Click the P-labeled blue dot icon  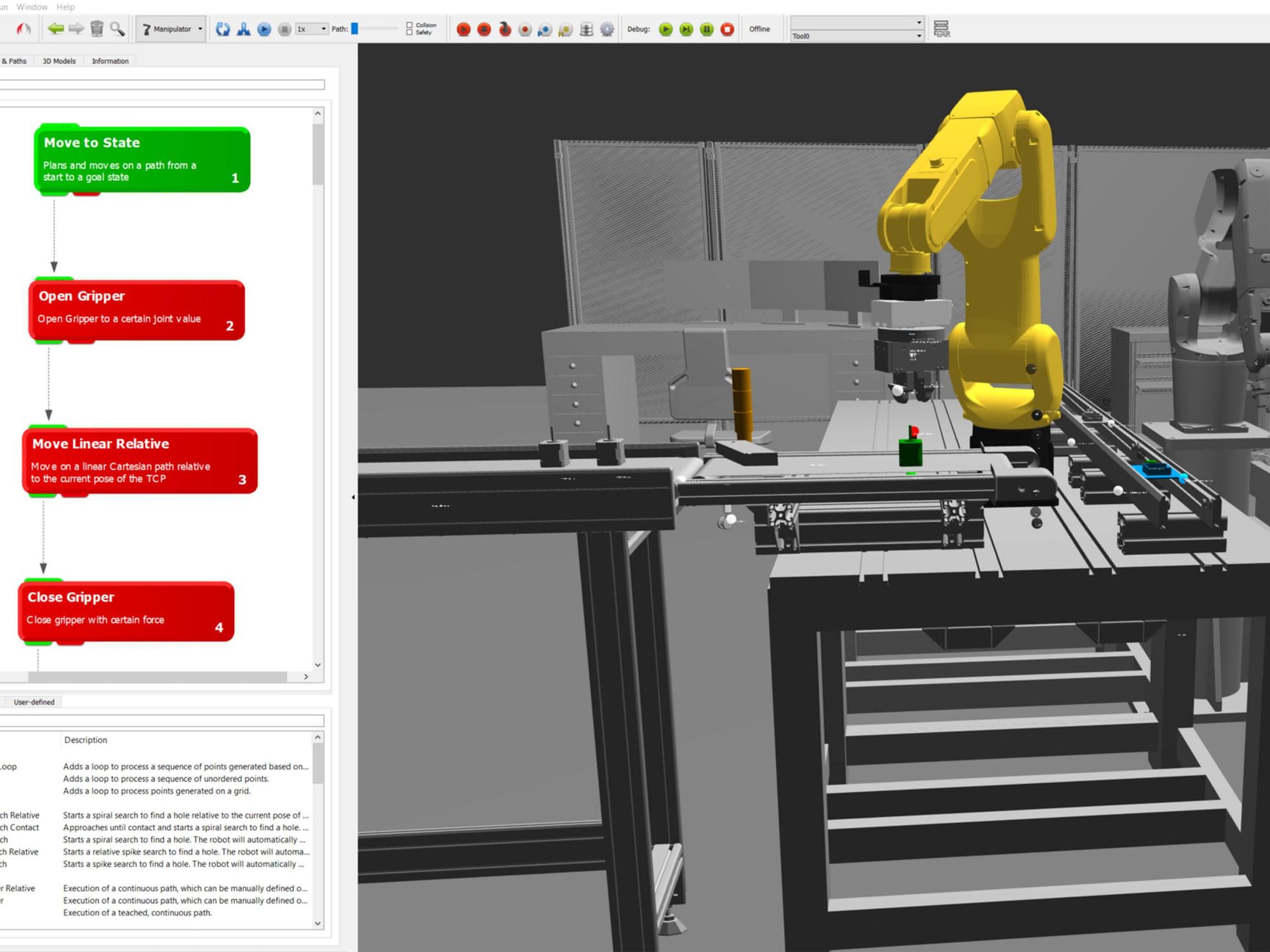click(545, 29)
